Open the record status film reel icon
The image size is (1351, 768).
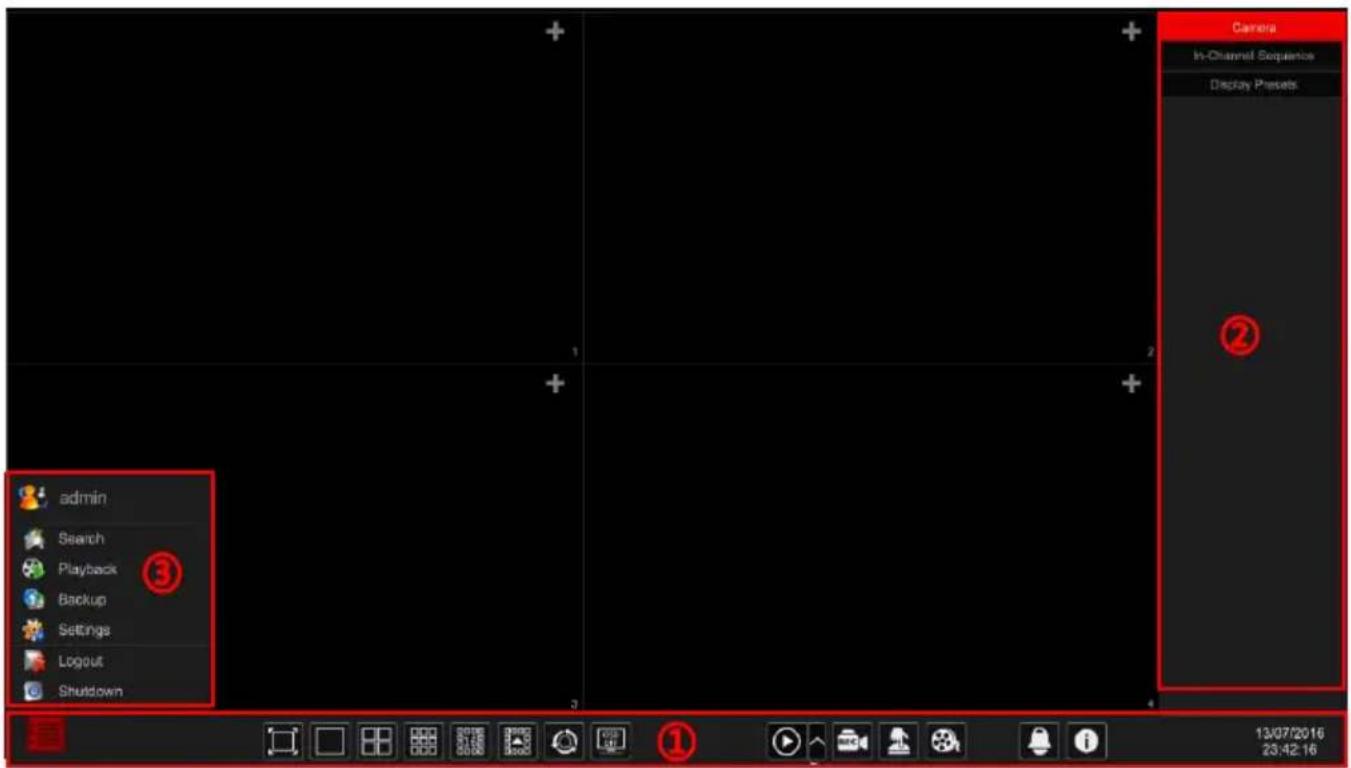pos(945,741)
